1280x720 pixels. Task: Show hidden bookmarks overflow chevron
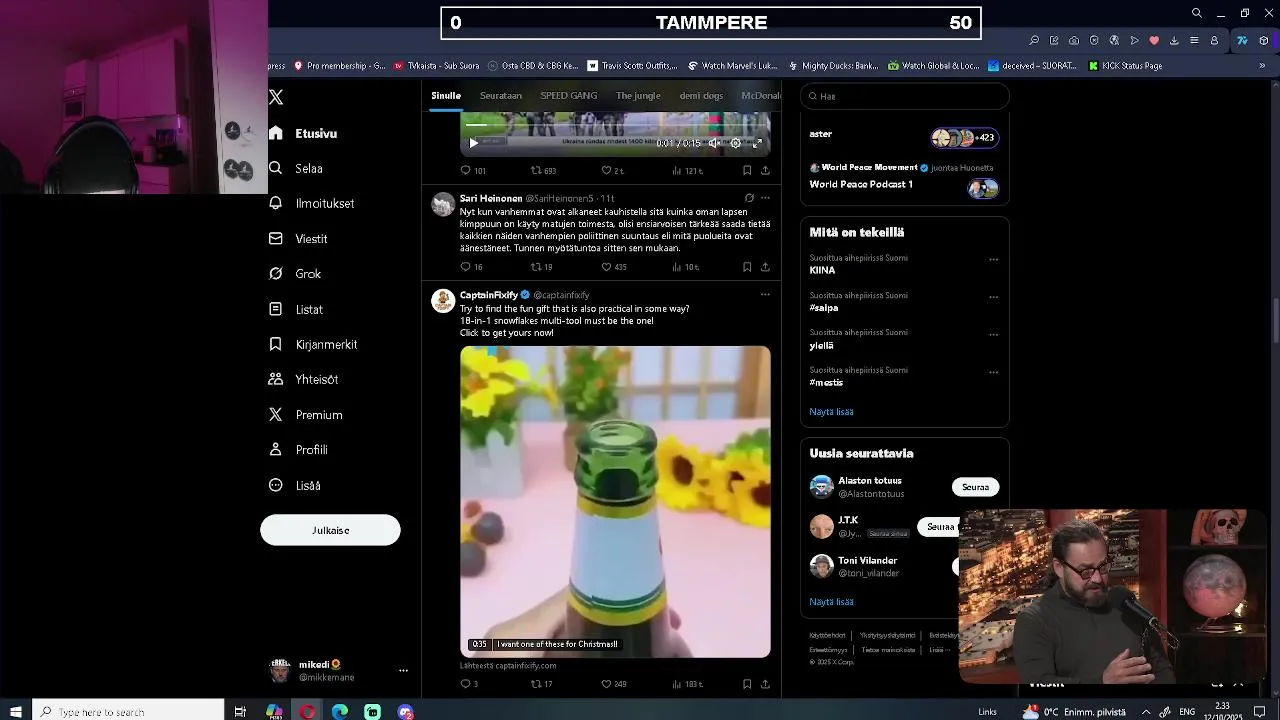[x=1262, y=66]
